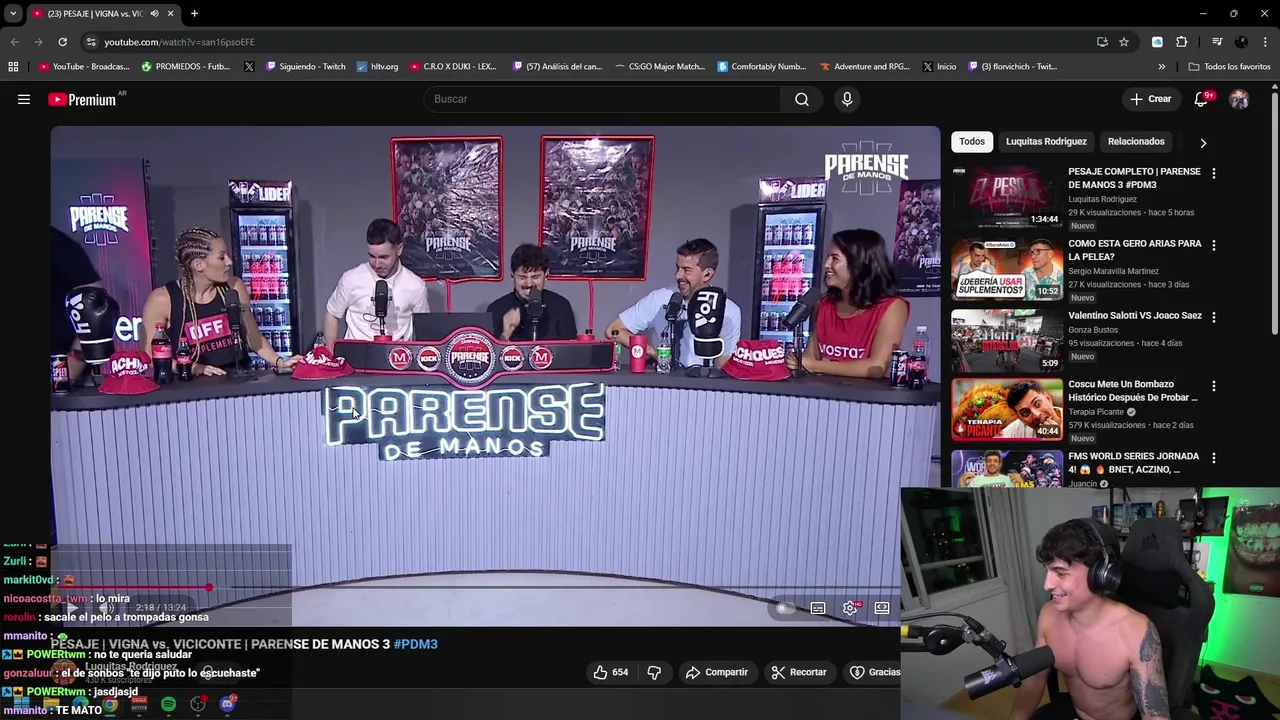Share the video with Compartir
Screen dimensions: 1280x720
pos(716,672)
